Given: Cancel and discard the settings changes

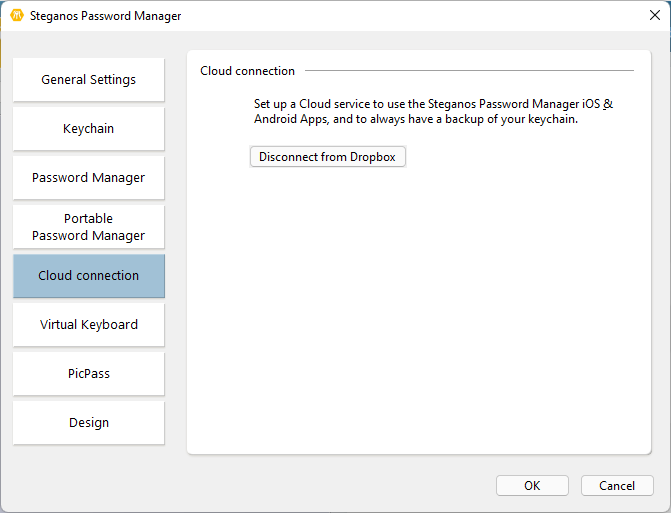Looking at the screenshot, I should tap(617, 485).
